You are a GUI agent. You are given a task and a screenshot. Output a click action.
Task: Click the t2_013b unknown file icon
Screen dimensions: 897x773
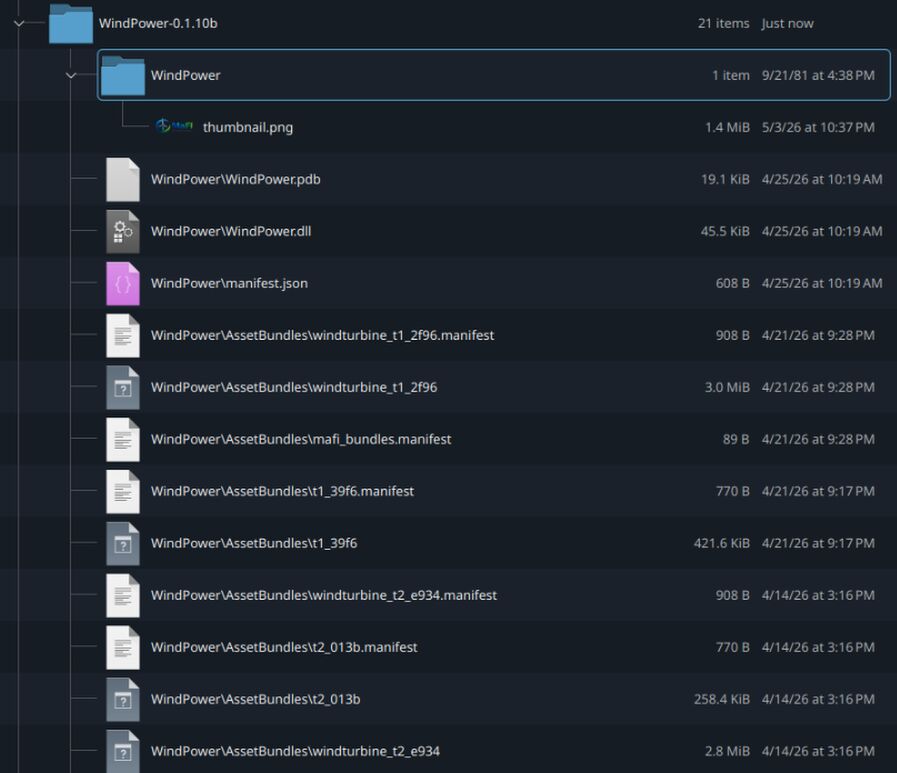(x=122, y=699)
